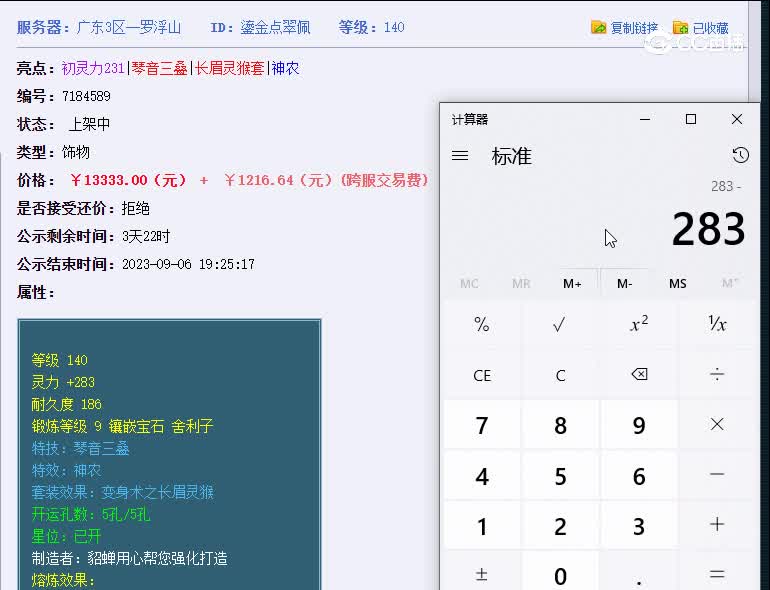Click digit 4 on calculator
The width and height of the screenshot is (770, 590).
click(482, 475)
